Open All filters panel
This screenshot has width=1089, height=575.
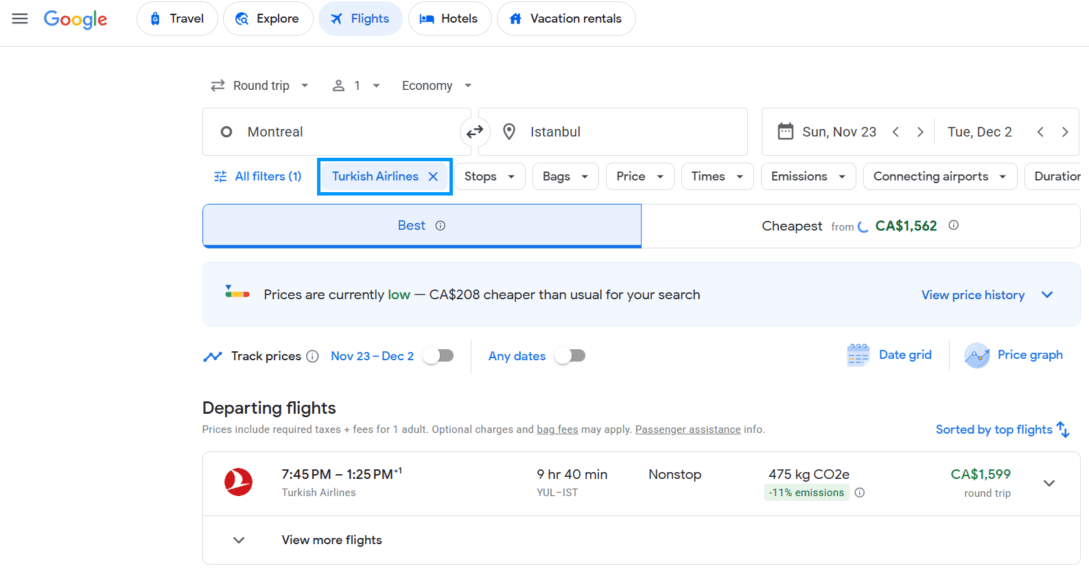pyautogui.click(x=258, y=176)
